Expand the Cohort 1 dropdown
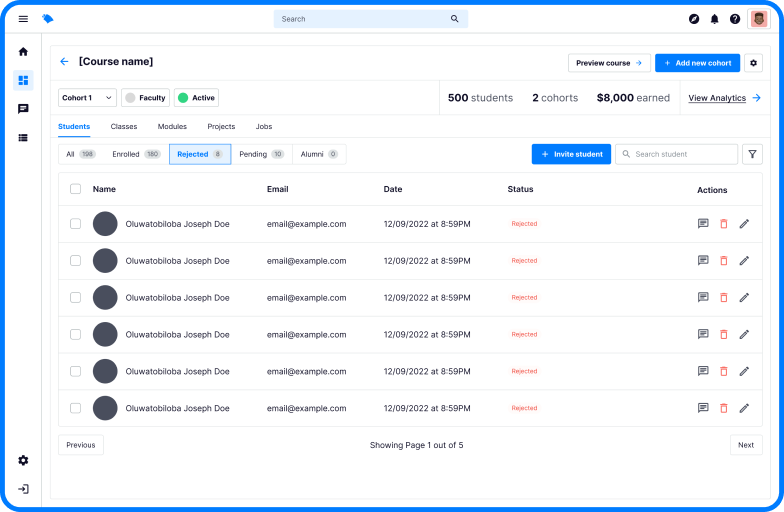This screenshot has width=784, height=512. 87,98
